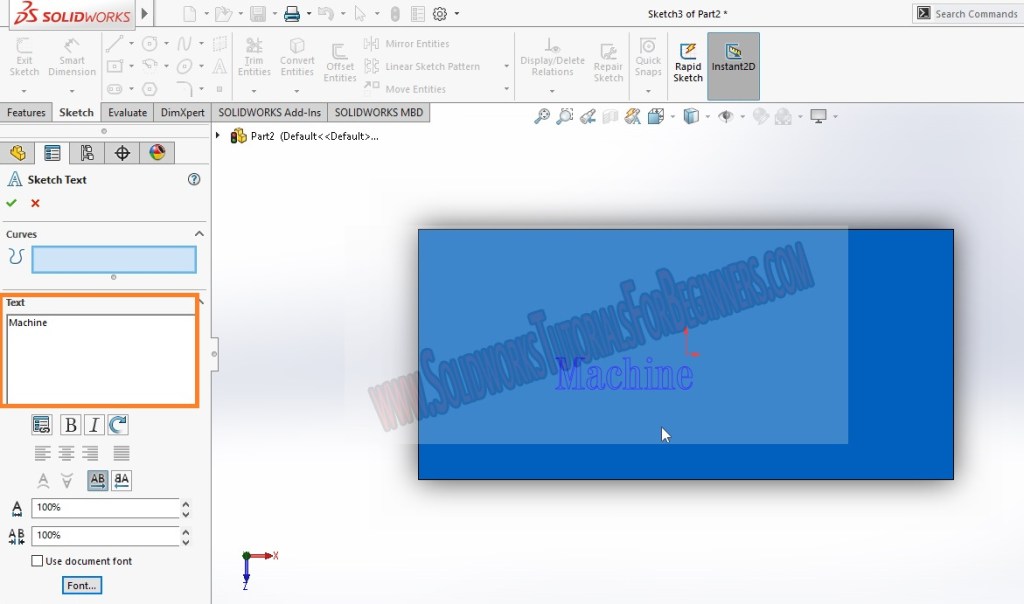Screen dimensions: 1024x604
Task: Accept the sketch text with the green checkmark
Action: click(12, 202)
